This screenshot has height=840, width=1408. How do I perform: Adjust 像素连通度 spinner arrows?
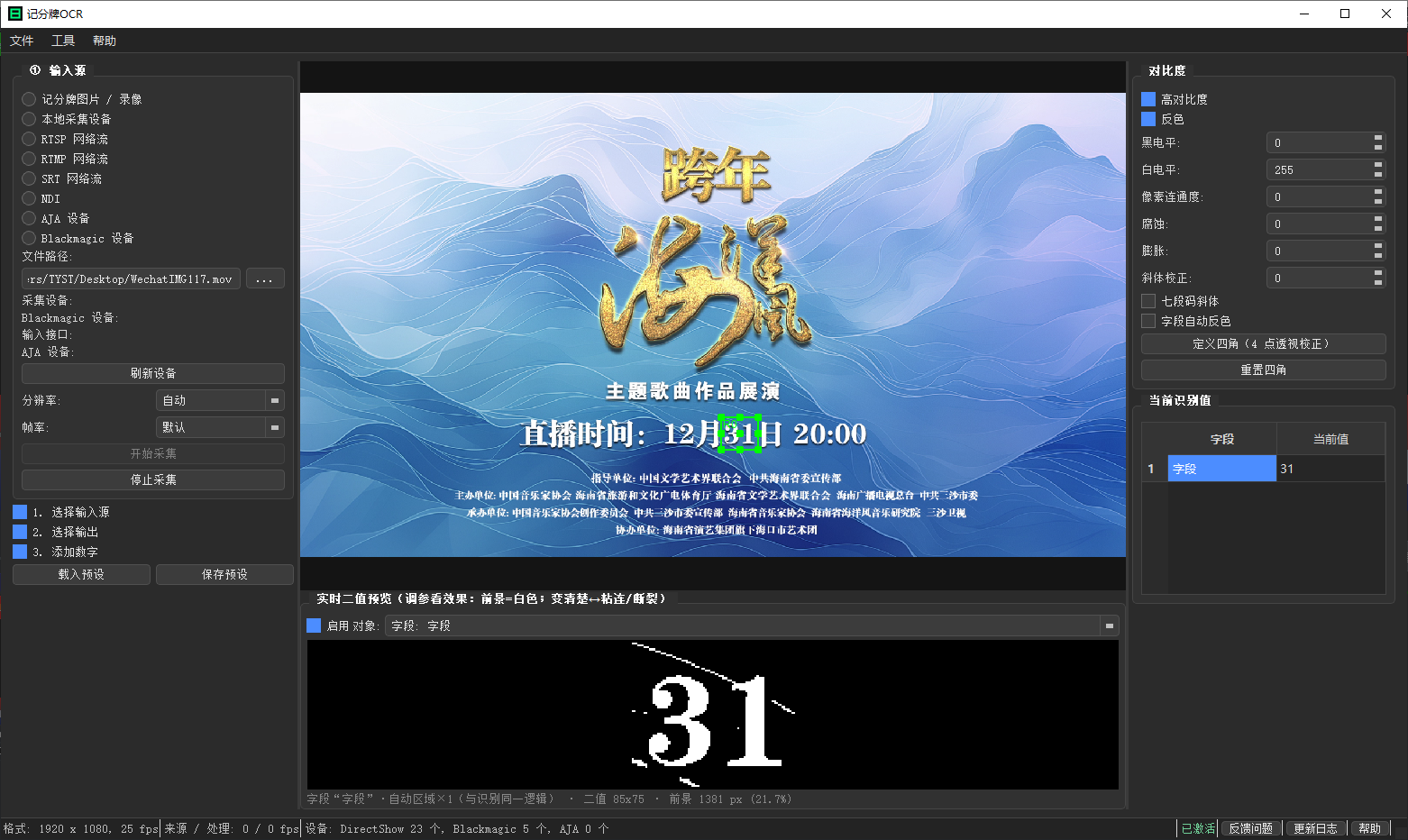[x=1378, y=196]
